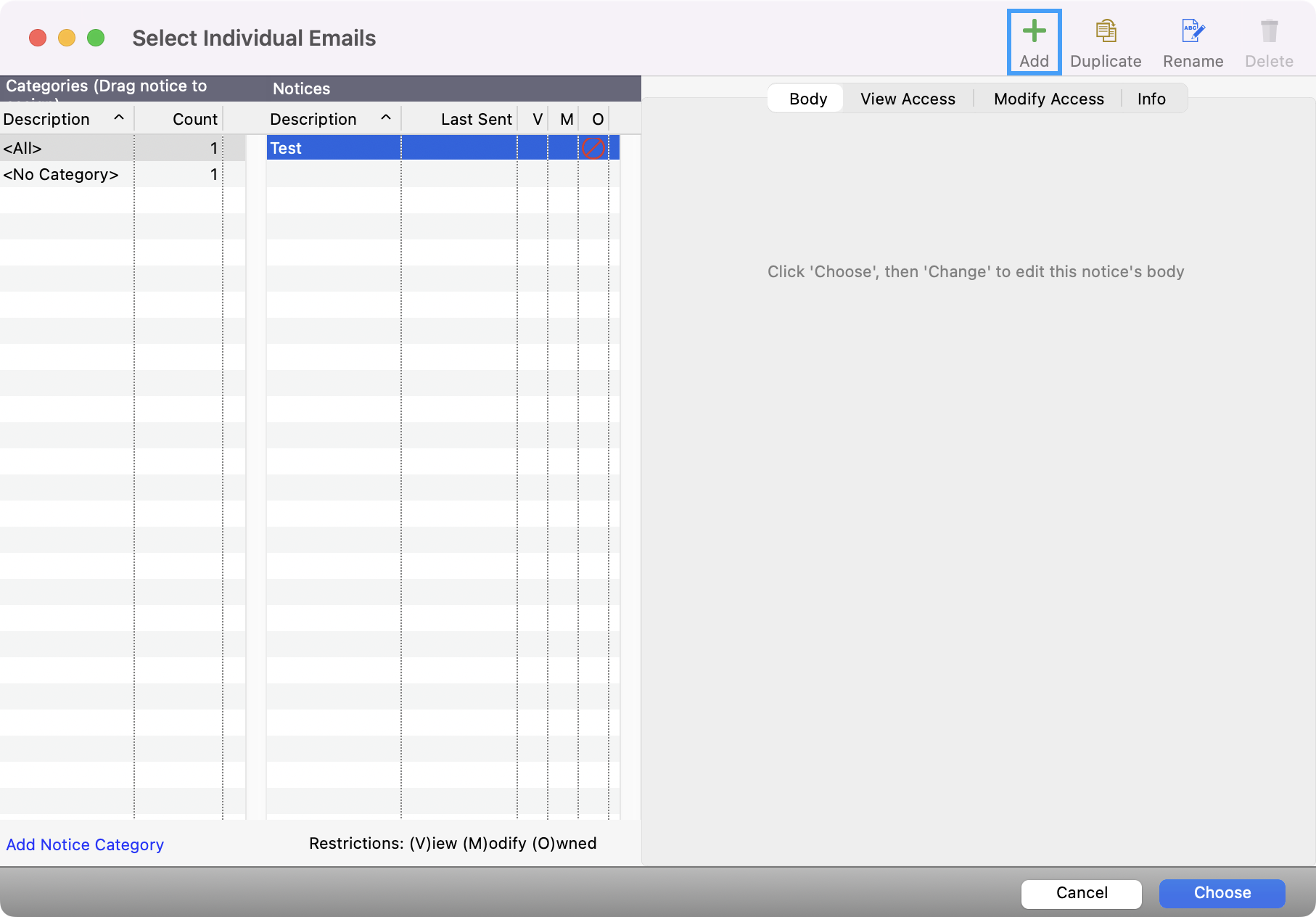Open the View Access tab

click(908, 99)
